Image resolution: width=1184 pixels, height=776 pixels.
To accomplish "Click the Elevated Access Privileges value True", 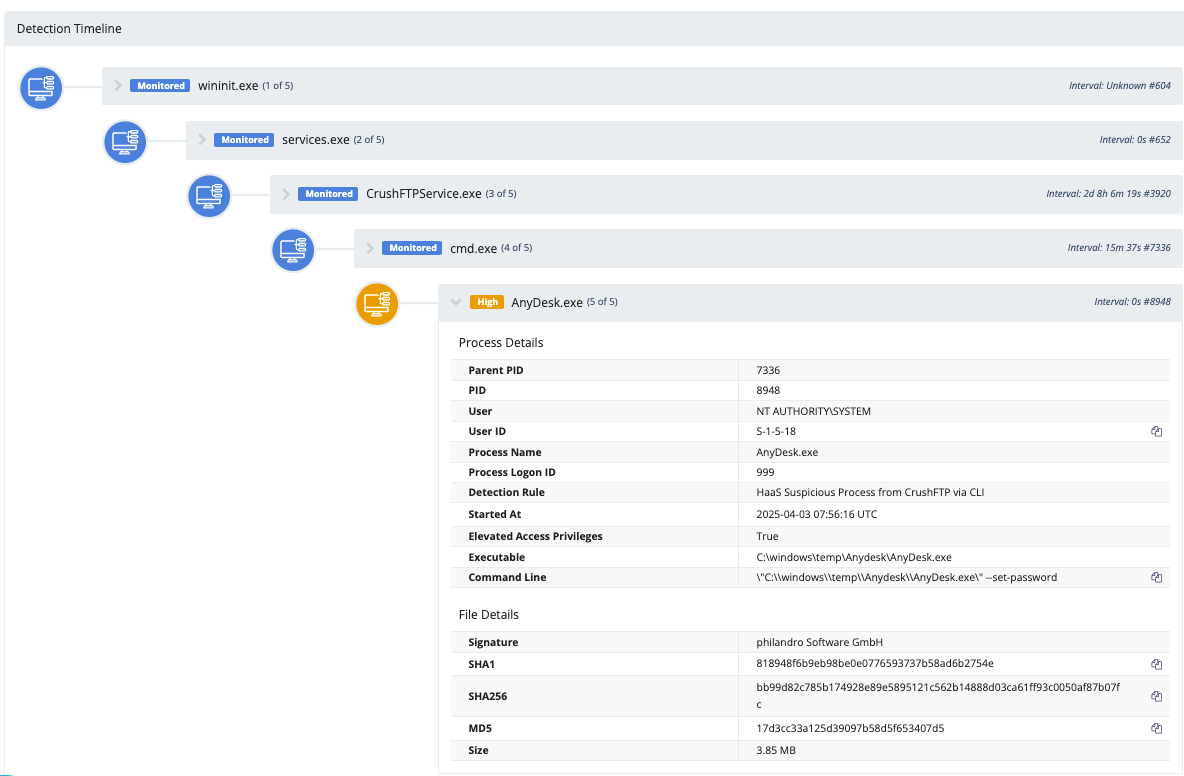I will point(767,536).
